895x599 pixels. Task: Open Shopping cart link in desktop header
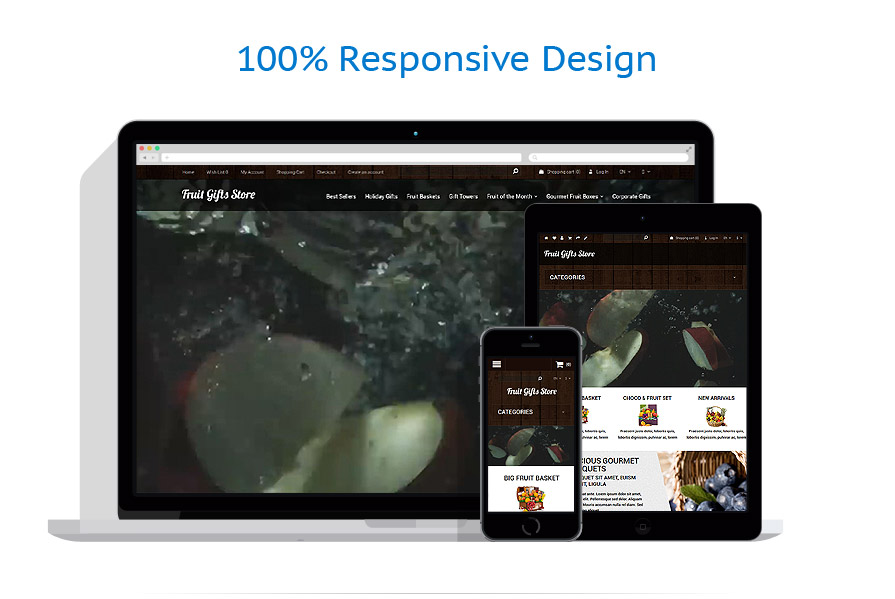(559, 172)
